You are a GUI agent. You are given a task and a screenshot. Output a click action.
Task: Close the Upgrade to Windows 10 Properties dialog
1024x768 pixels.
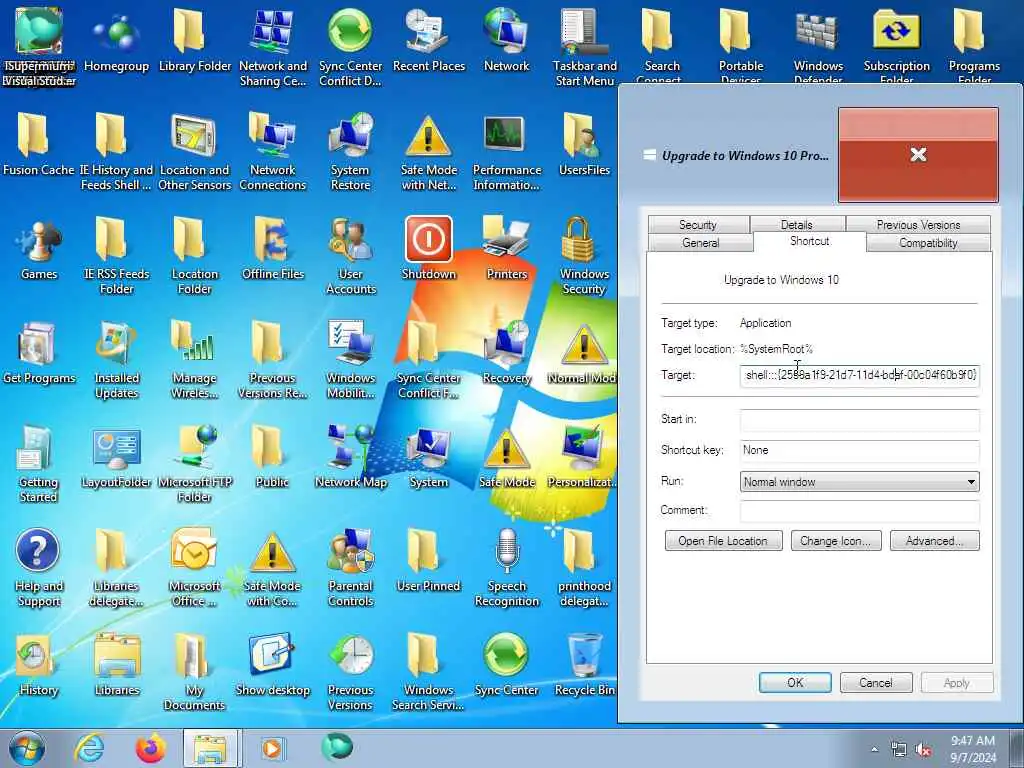click(x=918, y=155)
